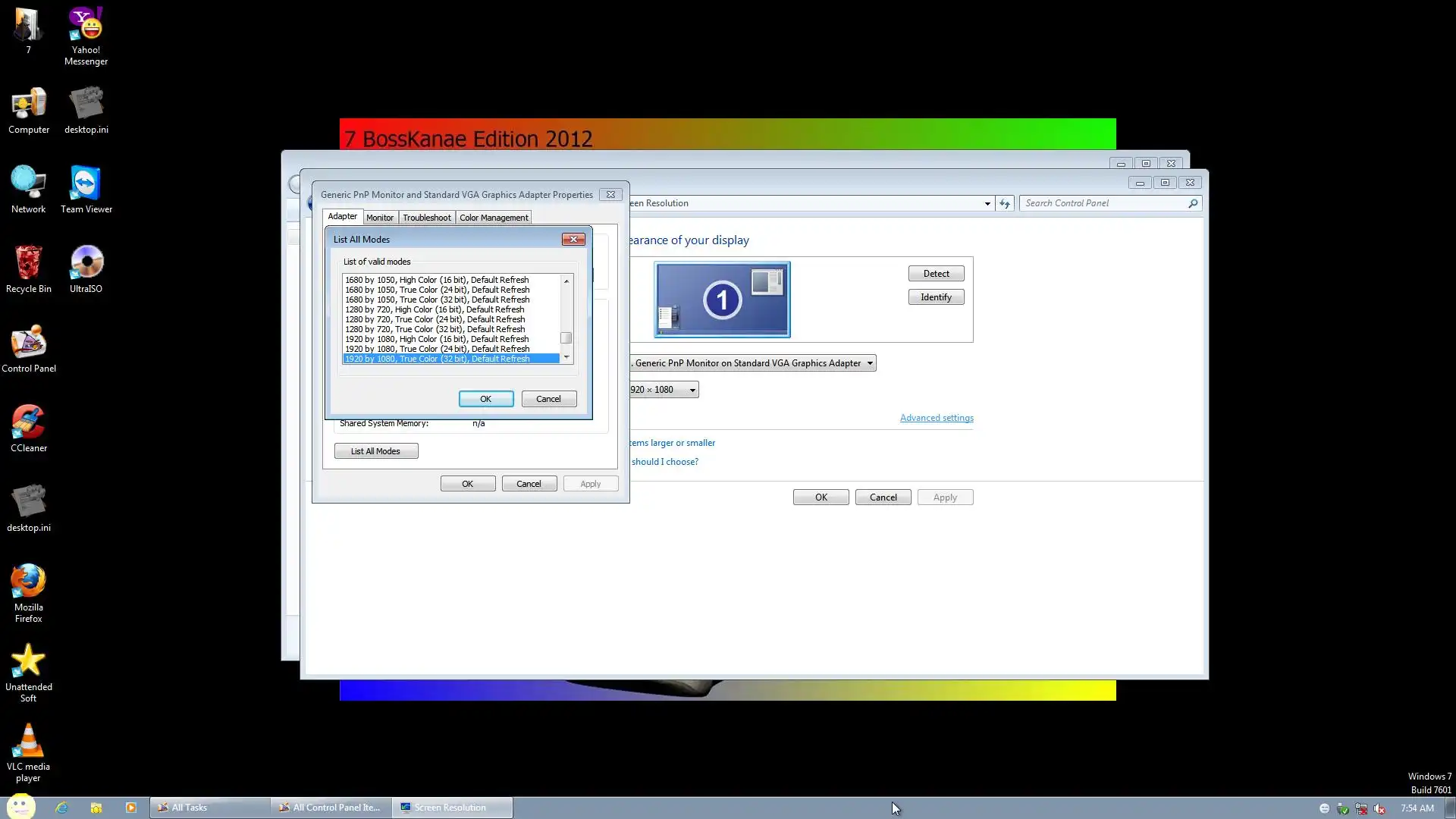1456x819 pixels.
Task: Switch to the Monitor tab
Action: (x=380, y=218)
